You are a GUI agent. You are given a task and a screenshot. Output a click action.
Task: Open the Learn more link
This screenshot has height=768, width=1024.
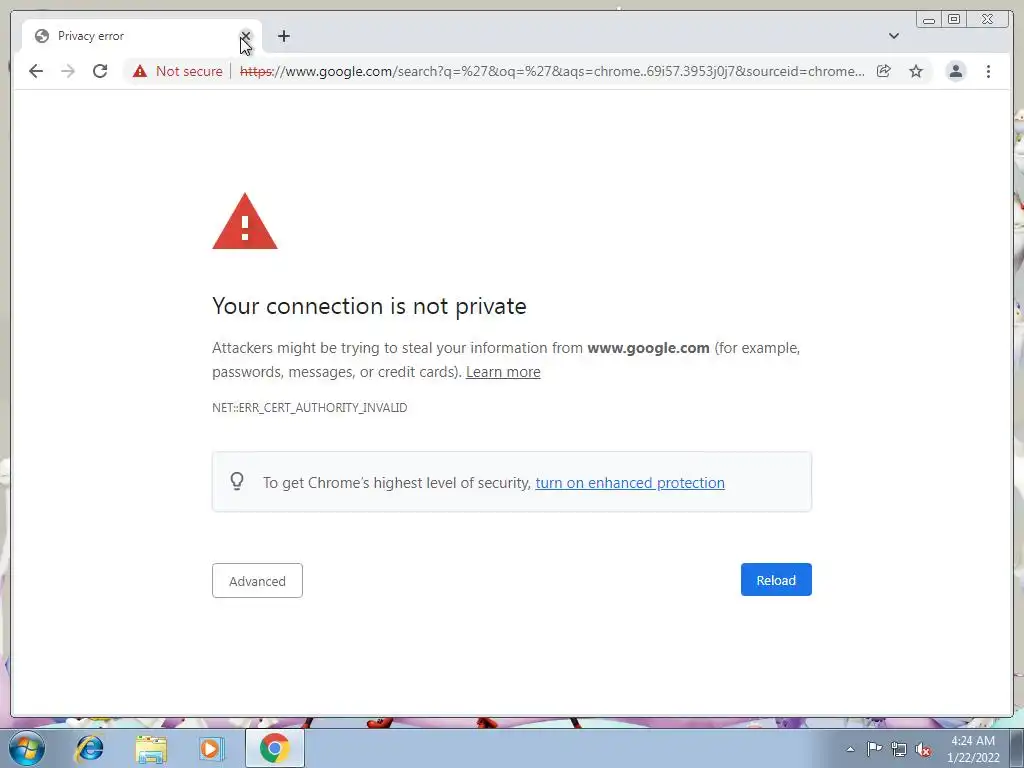(x=504, y=372)
